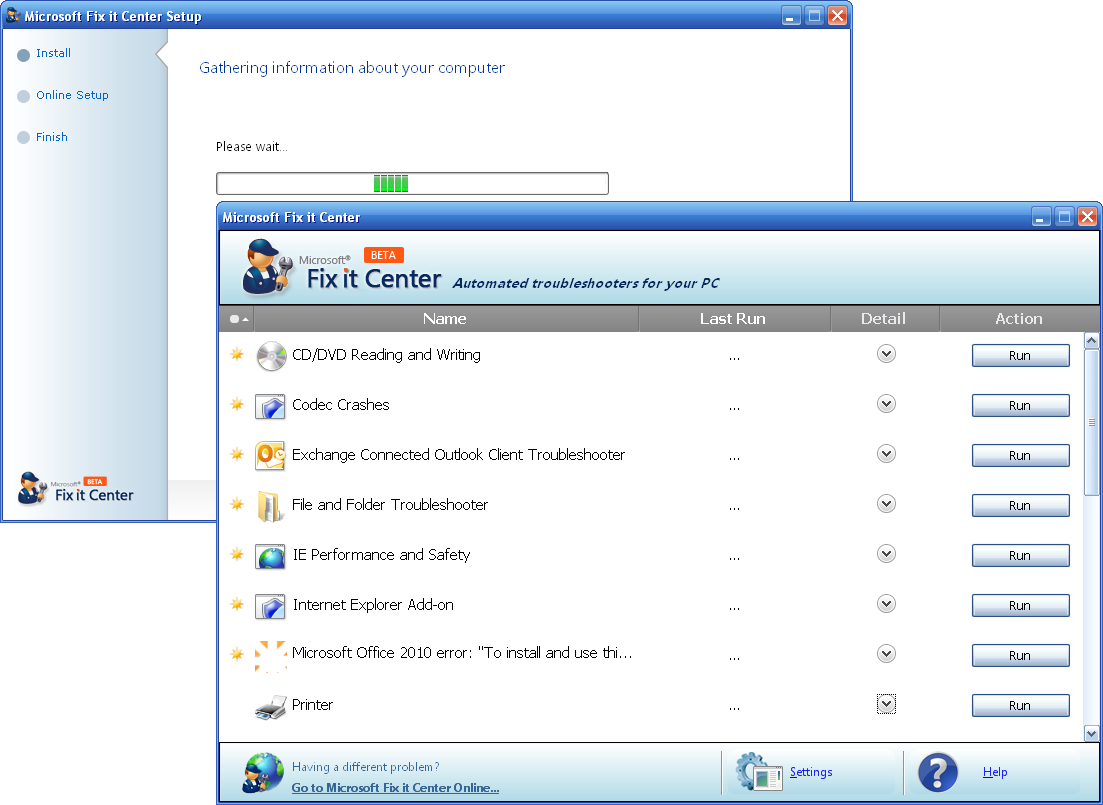Click the CD/DVD disc icon
1103x805 pixels.
pos(271,355)
